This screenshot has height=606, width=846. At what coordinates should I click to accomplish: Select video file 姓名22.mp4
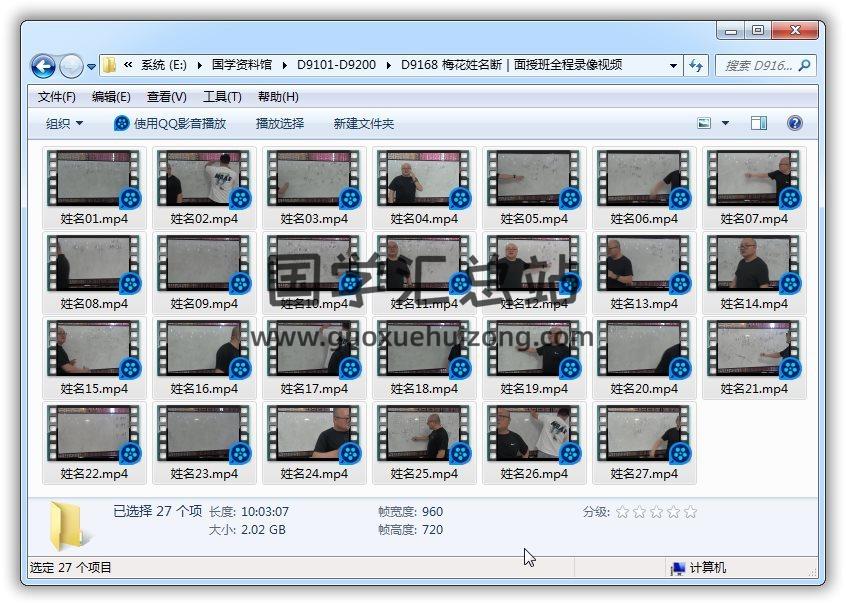click(94, 442)
